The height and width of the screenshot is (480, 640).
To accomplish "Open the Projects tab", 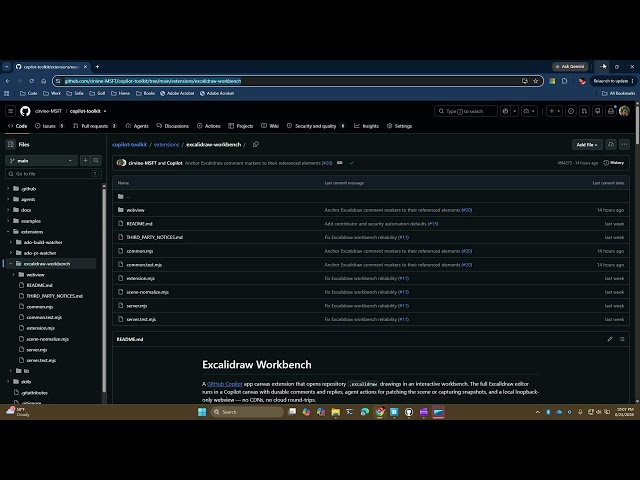I will pyautogui.click(x=240, y=126).
